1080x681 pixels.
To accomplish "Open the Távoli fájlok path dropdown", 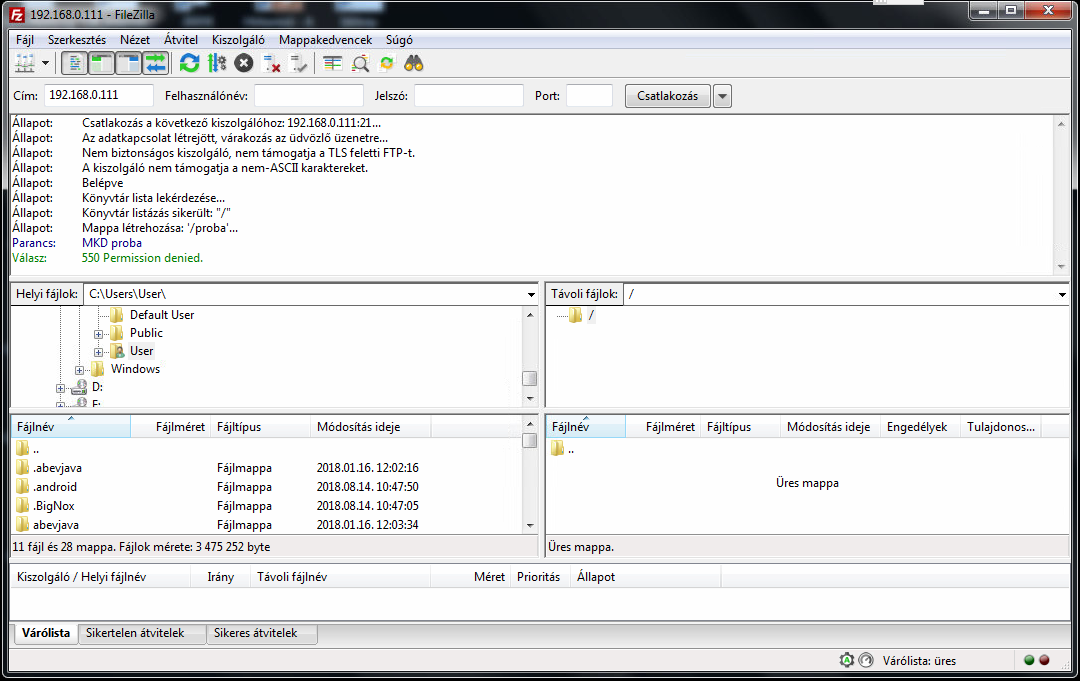I will point(1062,294).
